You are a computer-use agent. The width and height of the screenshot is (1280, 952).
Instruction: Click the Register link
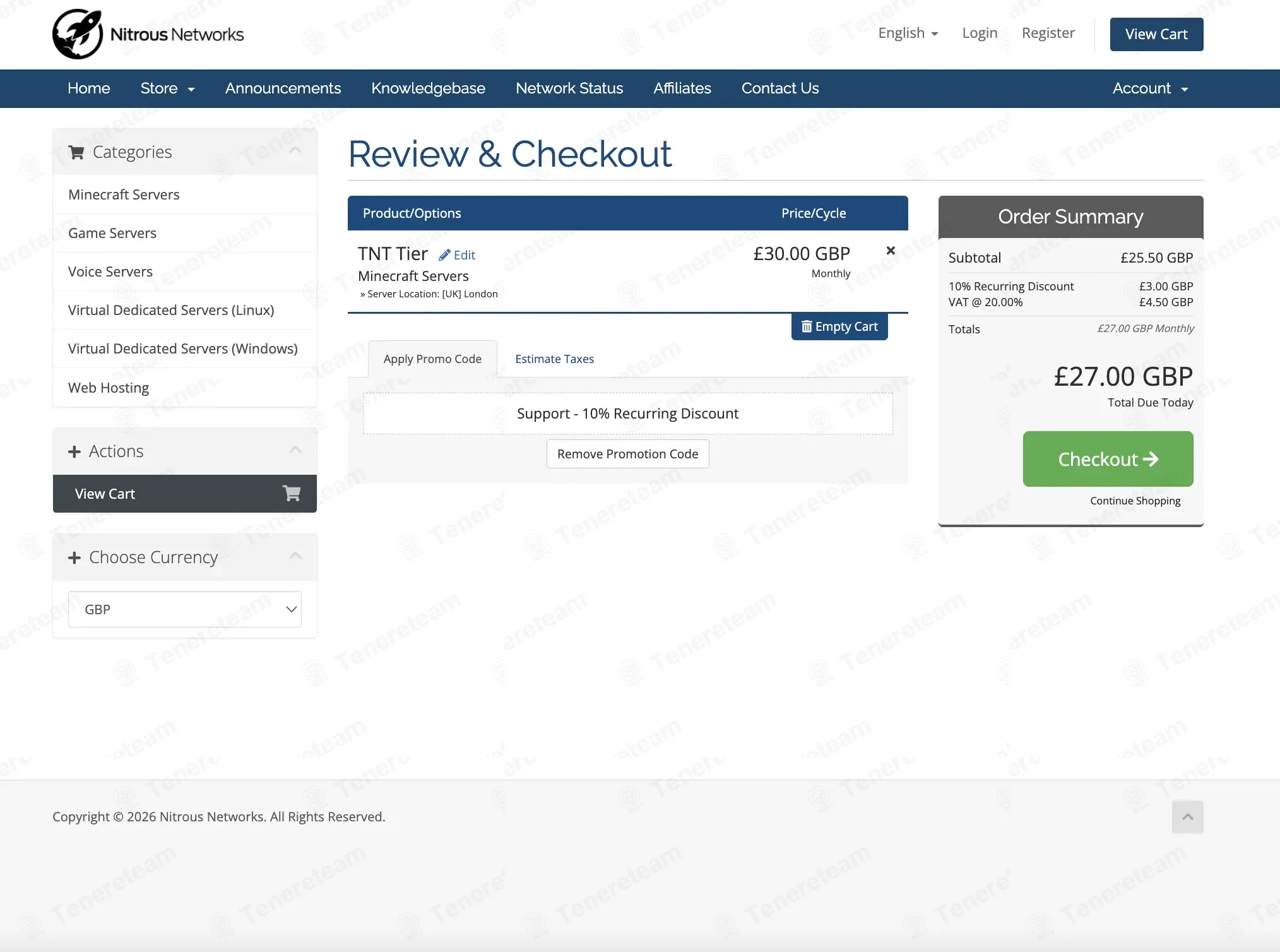tap(1048, 33)
